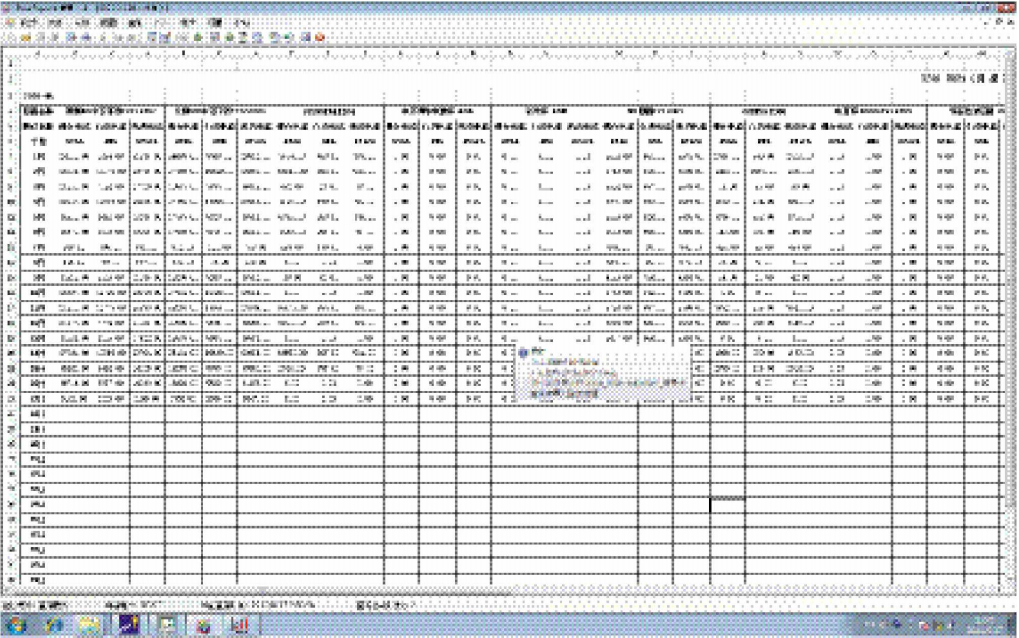
Task: Click the green icon in the toolbar
Action: pyautogui.click(x=200, y=36)
